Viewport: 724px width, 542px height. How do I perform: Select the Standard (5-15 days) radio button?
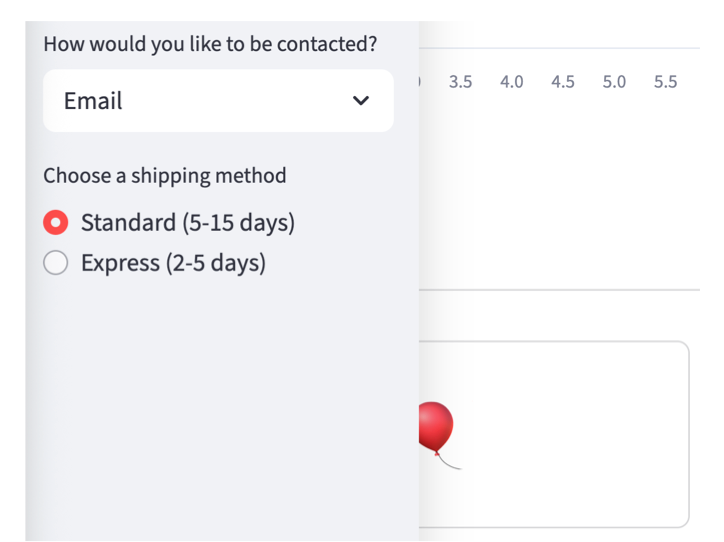pos(56,222)
